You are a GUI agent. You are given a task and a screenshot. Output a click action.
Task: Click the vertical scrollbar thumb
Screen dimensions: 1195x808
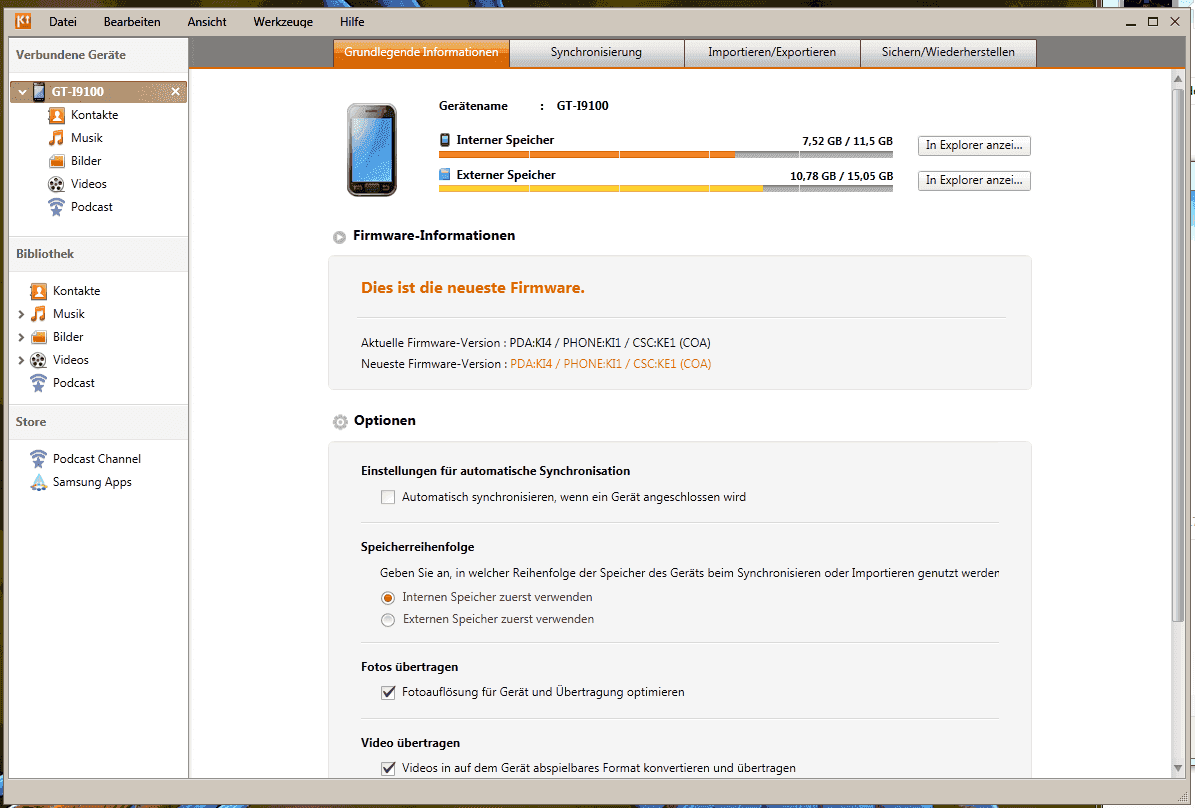[x=1177, y=354]
